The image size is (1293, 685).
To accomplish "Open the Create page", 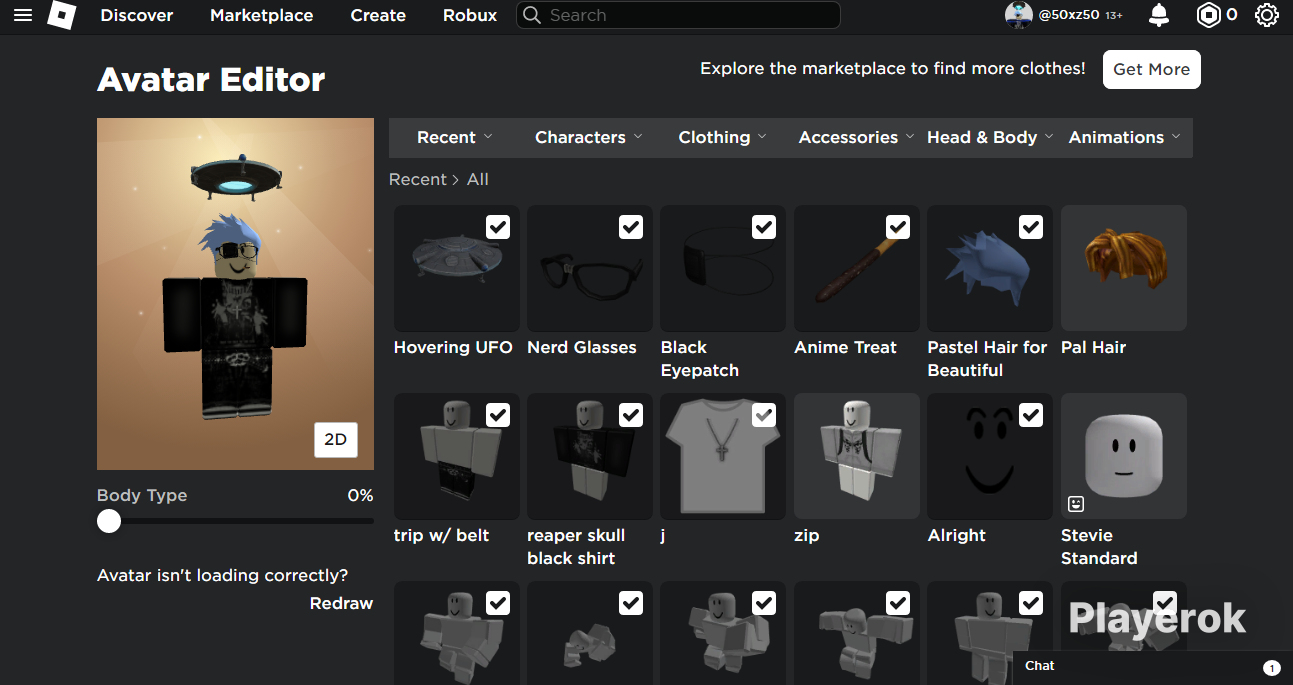I will (378, 15).
